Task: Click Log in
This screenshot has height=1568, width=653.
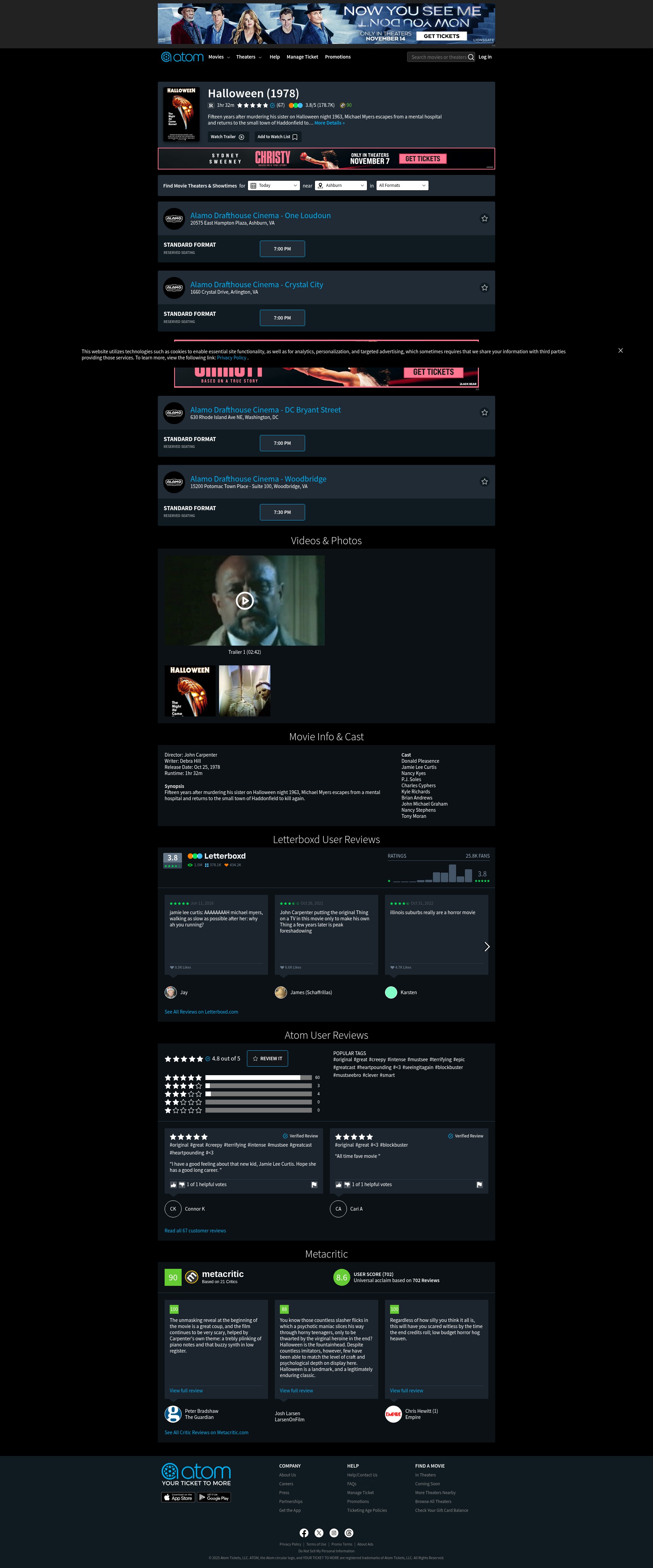Action: 485,57
